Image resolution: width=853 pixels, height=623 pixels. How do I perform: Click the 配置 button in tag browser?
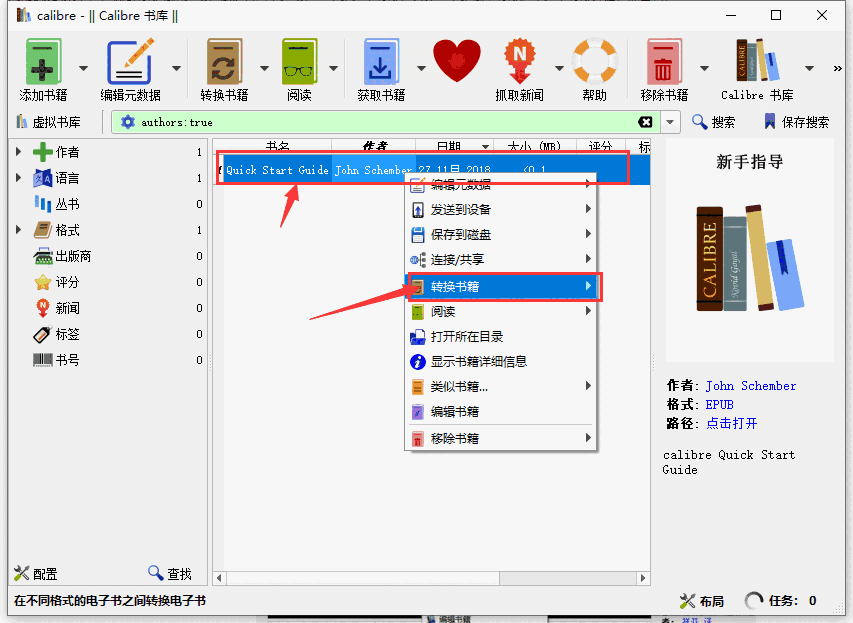click(x=35, y=573)
